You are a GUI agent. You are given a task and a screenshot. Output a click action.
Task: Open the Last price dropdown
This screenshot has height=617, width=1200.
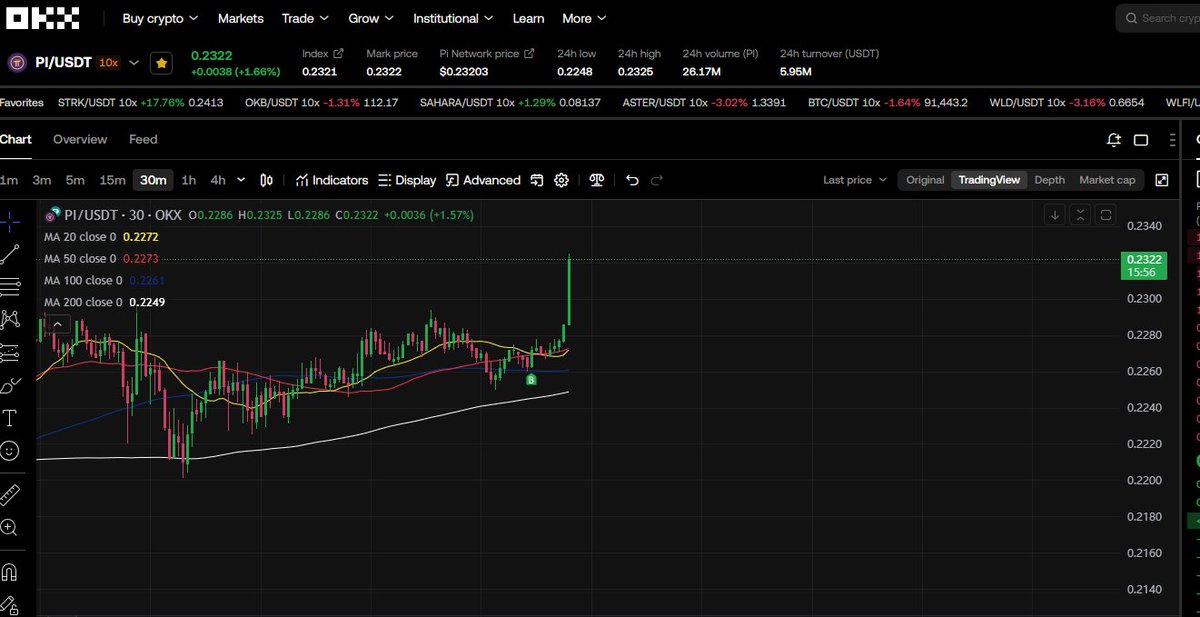coord(855,180)
